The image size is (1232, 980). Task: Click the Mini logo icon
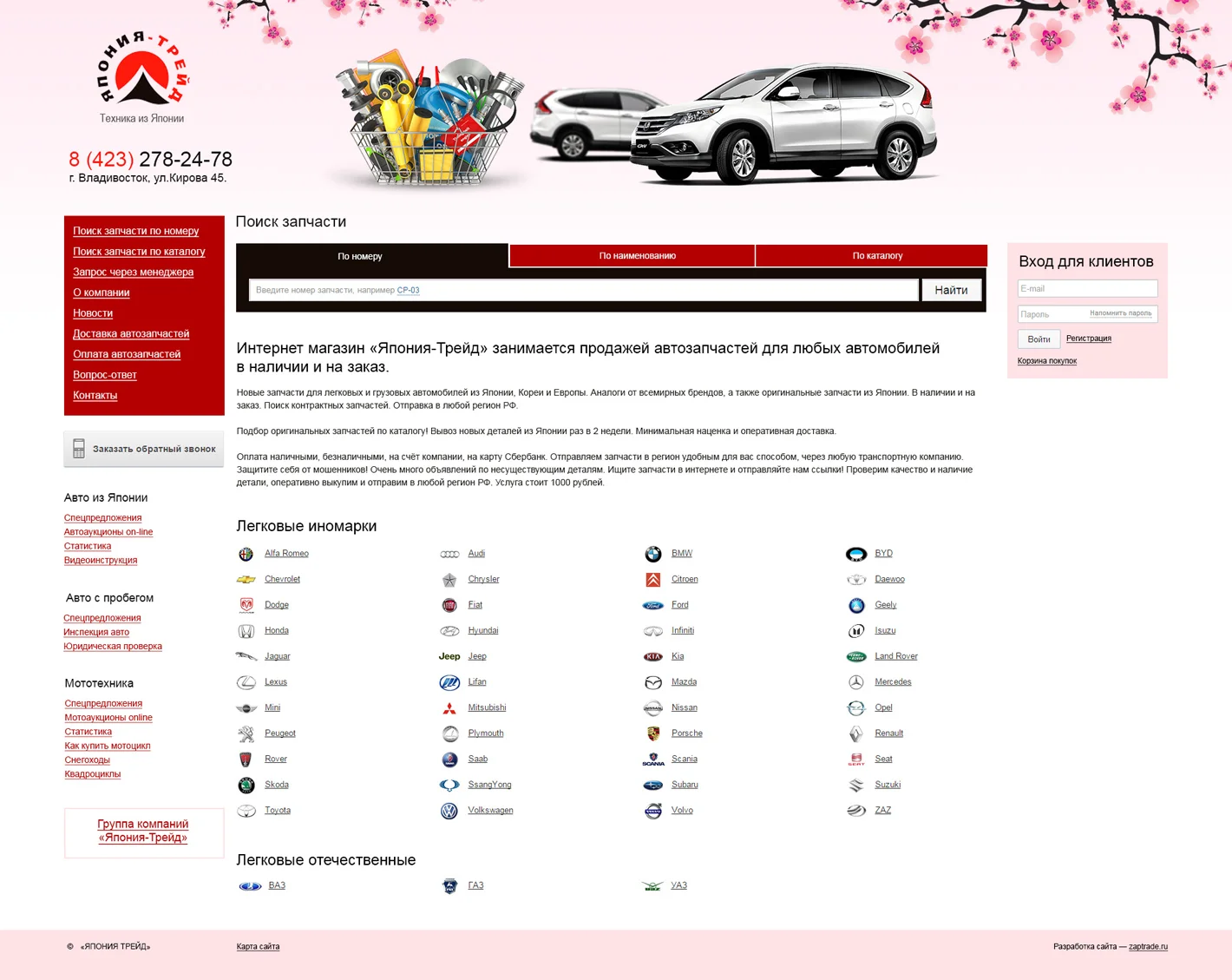coord(246,708)
